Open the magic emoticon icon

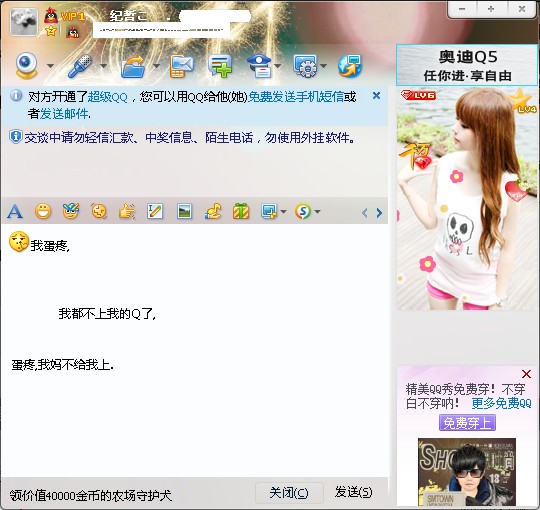tap(71, 211)
